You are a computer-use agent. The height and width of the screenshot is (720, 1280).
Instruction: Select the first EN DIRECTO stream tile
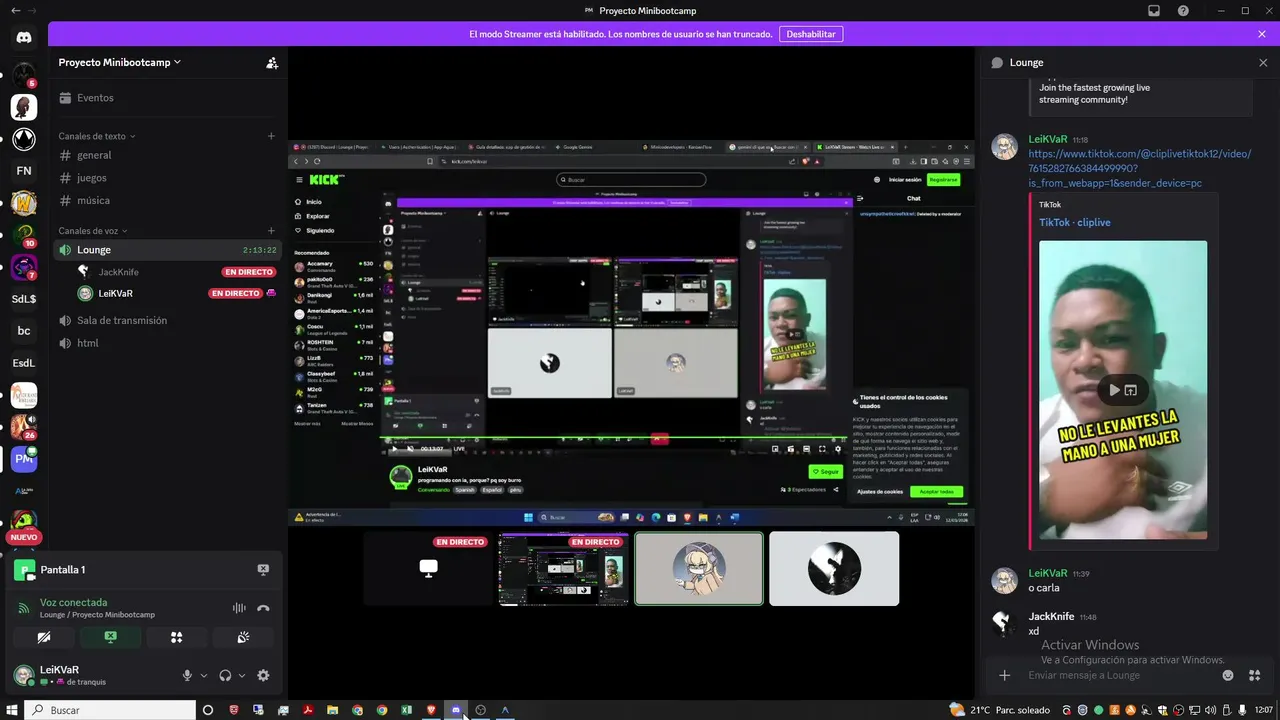tap(428, 568)
